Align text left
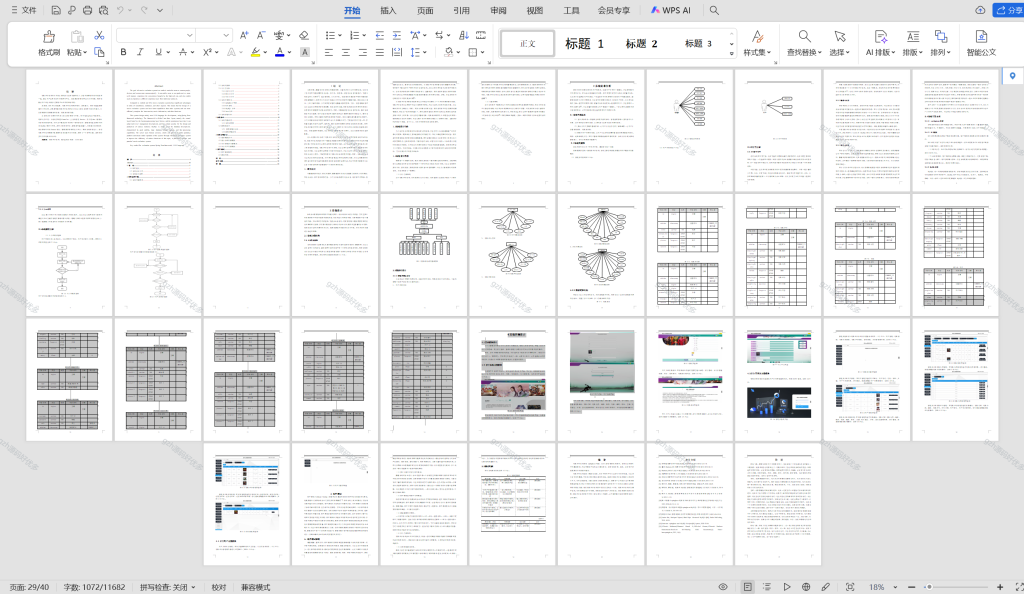This screenshot has width=1024, height=594. pos(328,52)
